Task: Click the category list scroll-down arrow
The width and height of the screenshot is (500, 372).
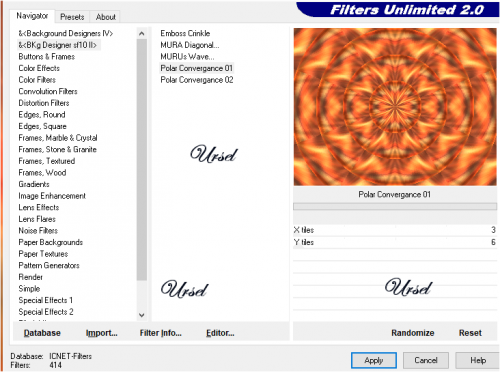Action: coord(142,315)
